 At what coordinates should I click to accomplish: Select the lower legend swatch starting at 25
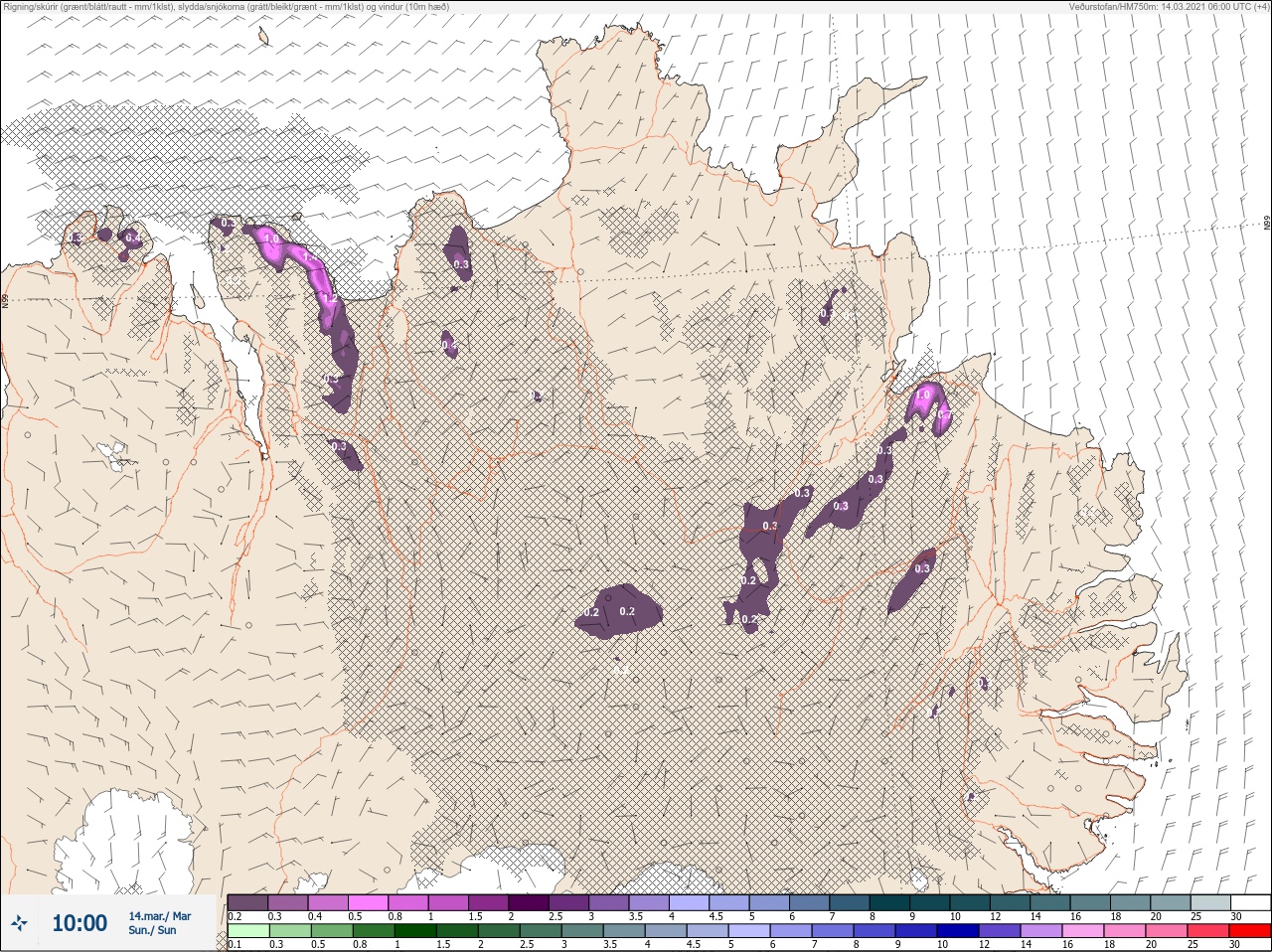[1207, 932]
